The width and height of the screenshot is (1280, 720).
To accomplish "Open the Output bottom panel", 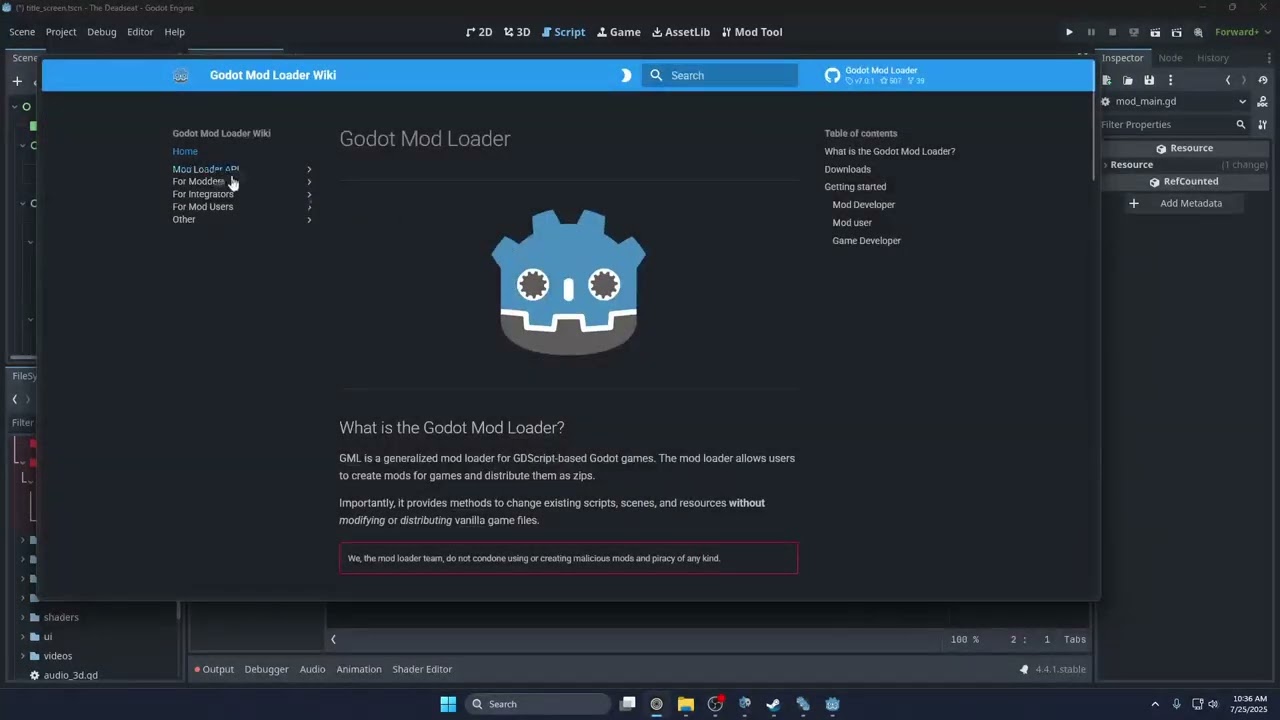I will 214,669.
